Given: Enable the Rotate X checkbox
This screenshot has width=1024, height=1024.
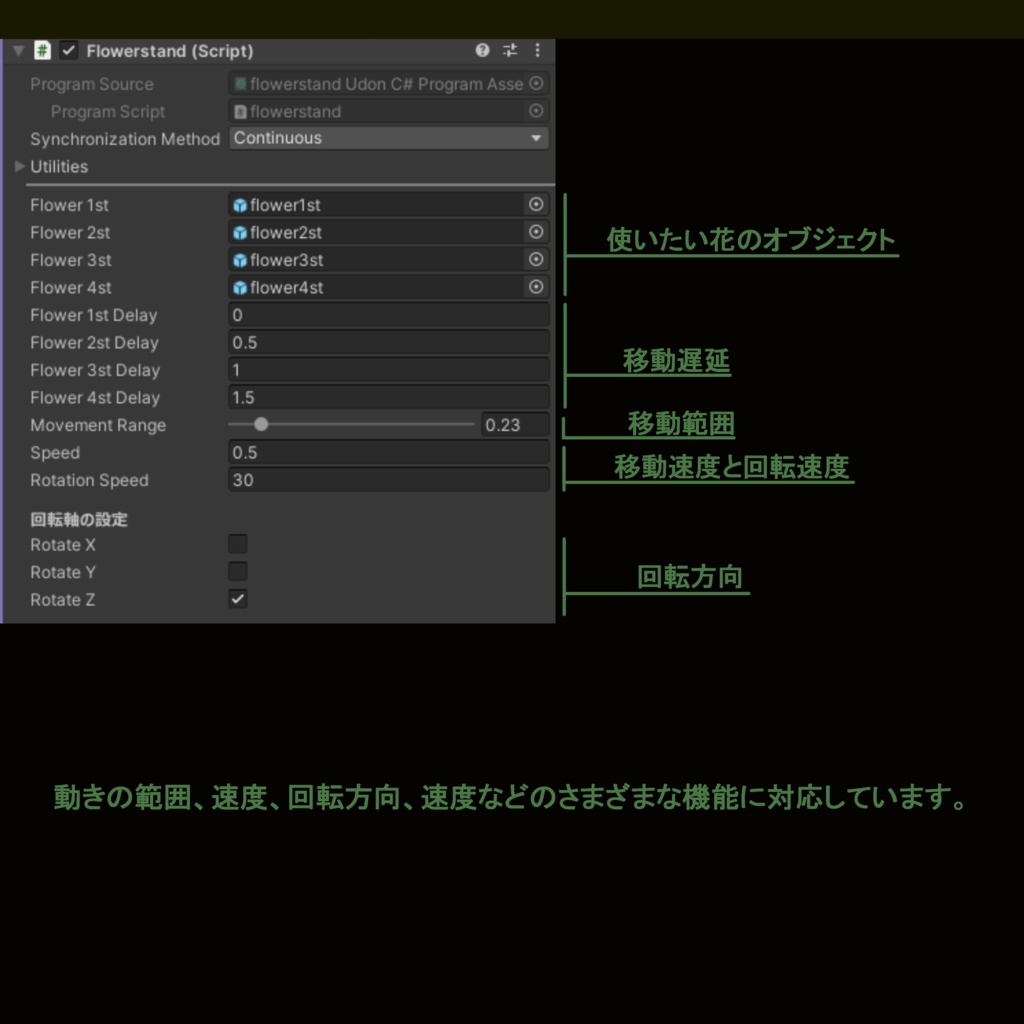Looking at the screenshot, I should 237,544.
